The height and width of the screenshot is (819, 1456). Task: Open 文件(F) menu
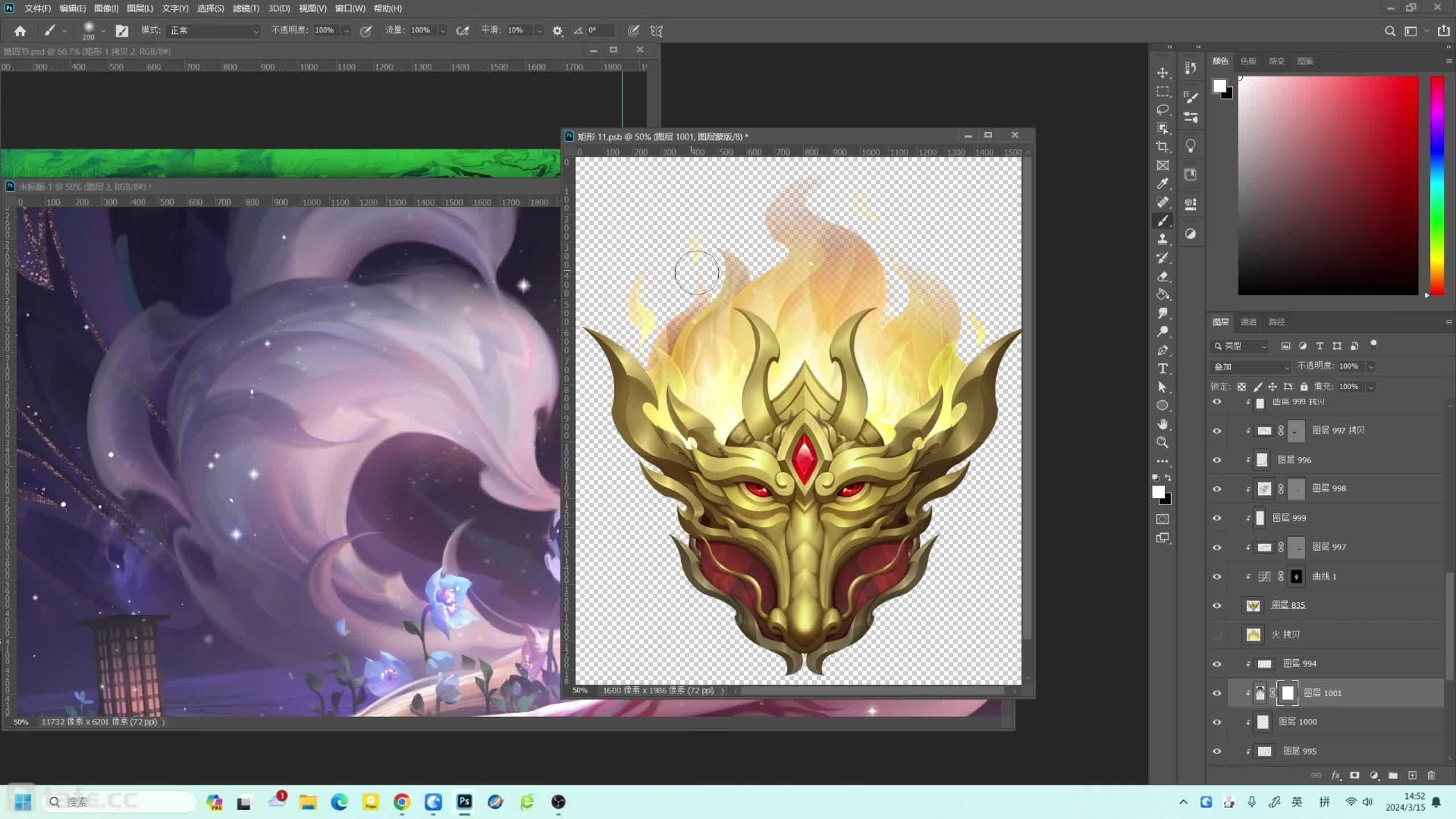click(x=38, y=9)
